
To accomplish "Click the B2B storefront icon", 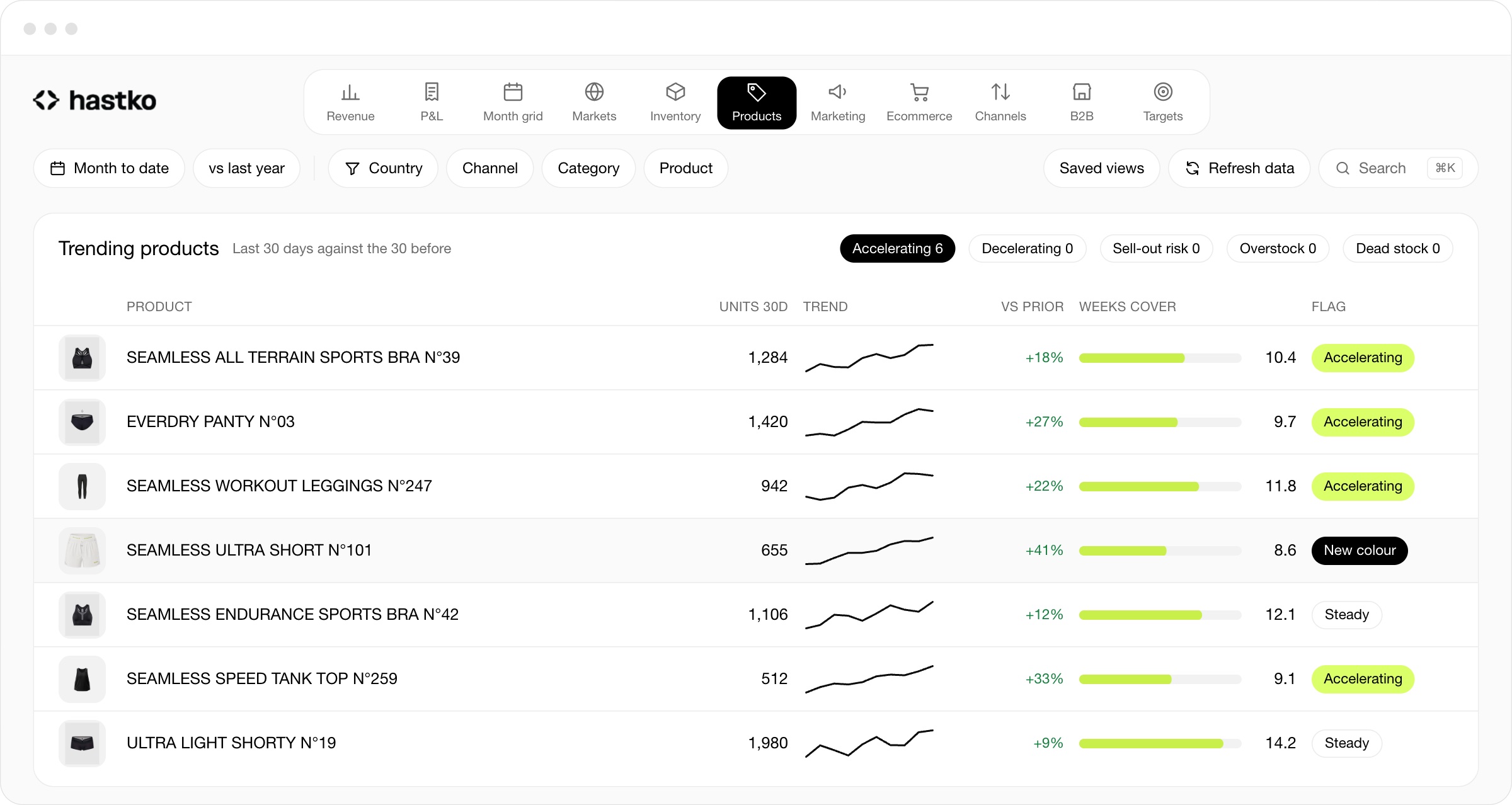I will pyautogui.click(x=1082, y=92).
